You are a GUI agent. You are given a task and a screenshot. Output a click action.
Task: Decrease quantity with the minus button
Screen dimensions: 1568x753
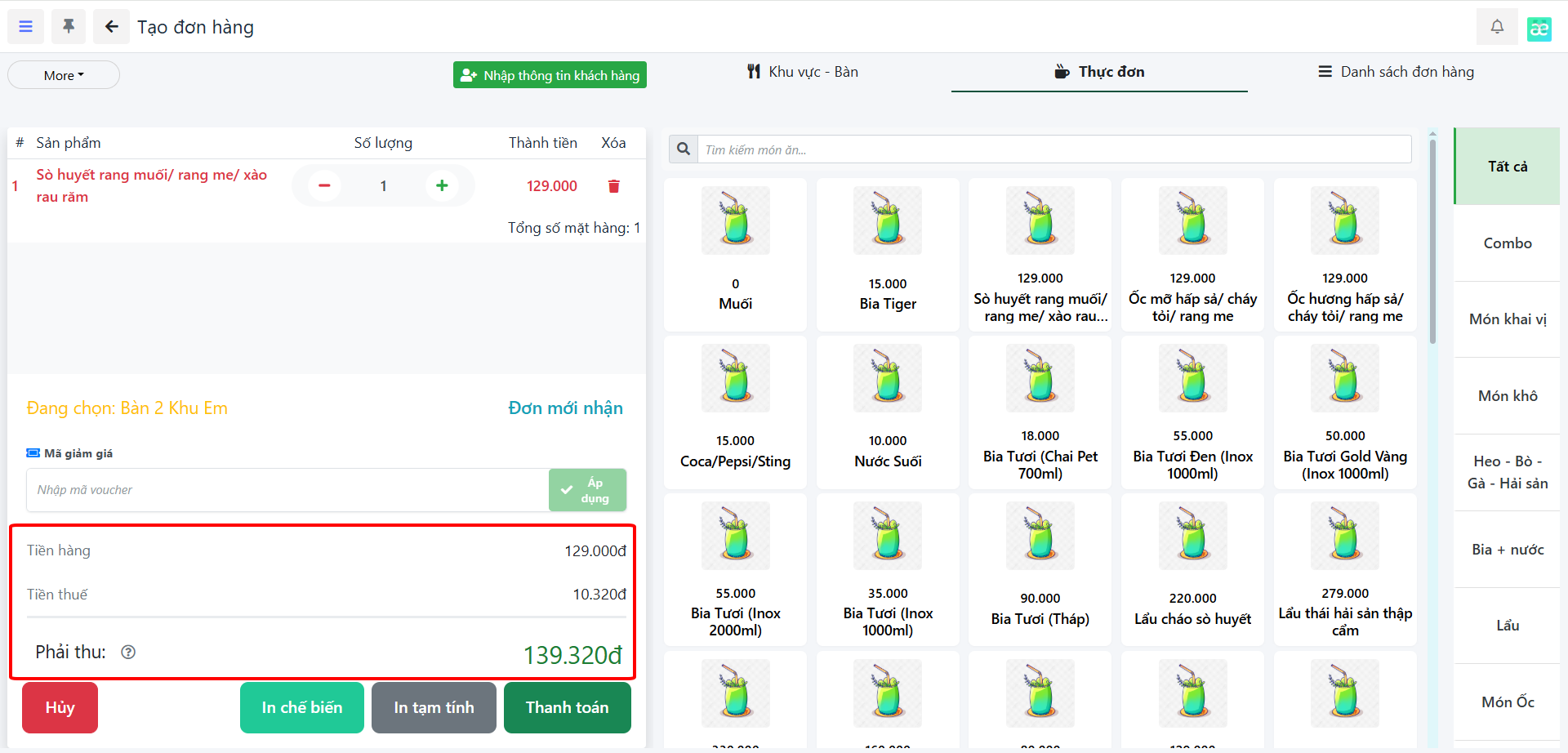(324, 186)
